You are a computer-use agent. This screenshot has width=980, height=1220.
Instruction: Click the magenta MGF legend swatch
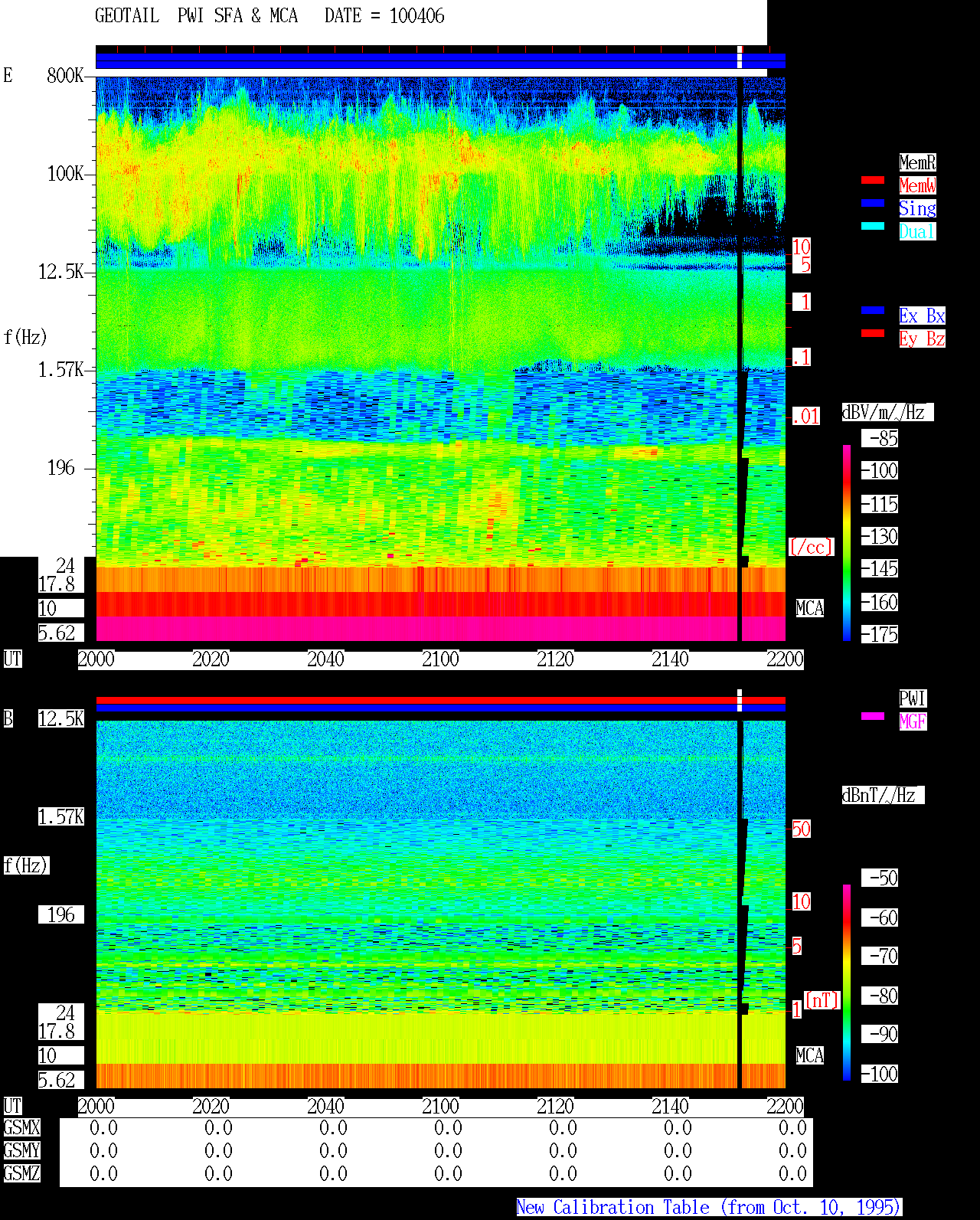(873, 716)
